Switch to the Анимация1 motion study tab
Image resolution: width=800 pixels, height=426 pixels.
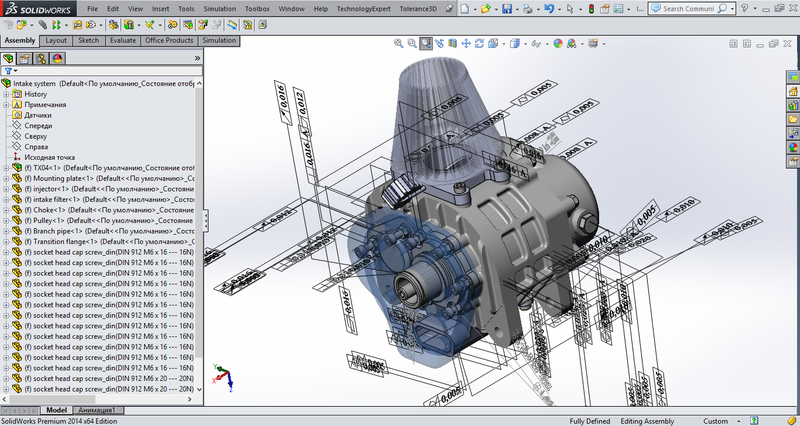pos(99,410)
